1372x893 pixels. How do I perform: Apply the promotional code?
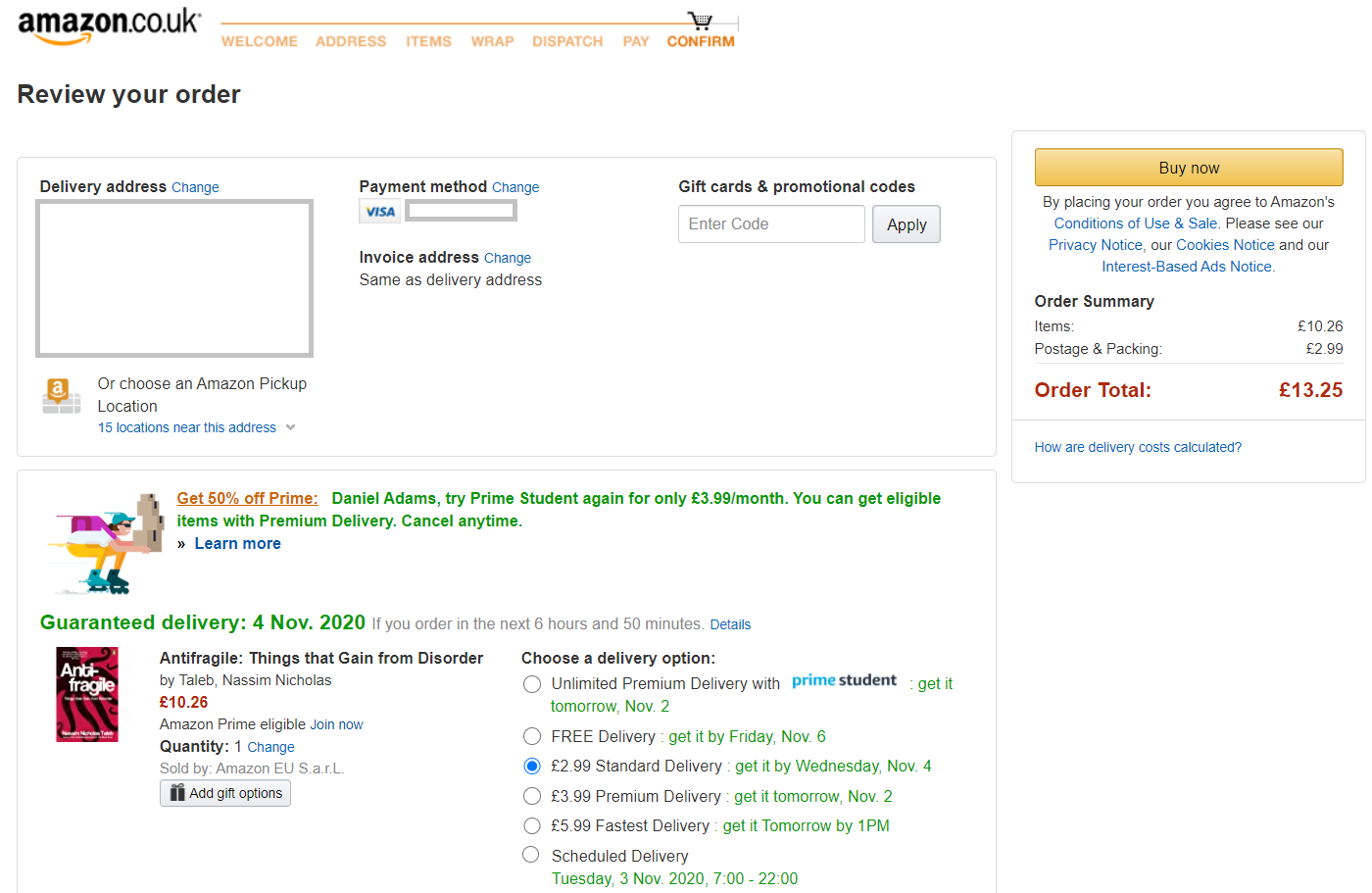pos(906,224)
